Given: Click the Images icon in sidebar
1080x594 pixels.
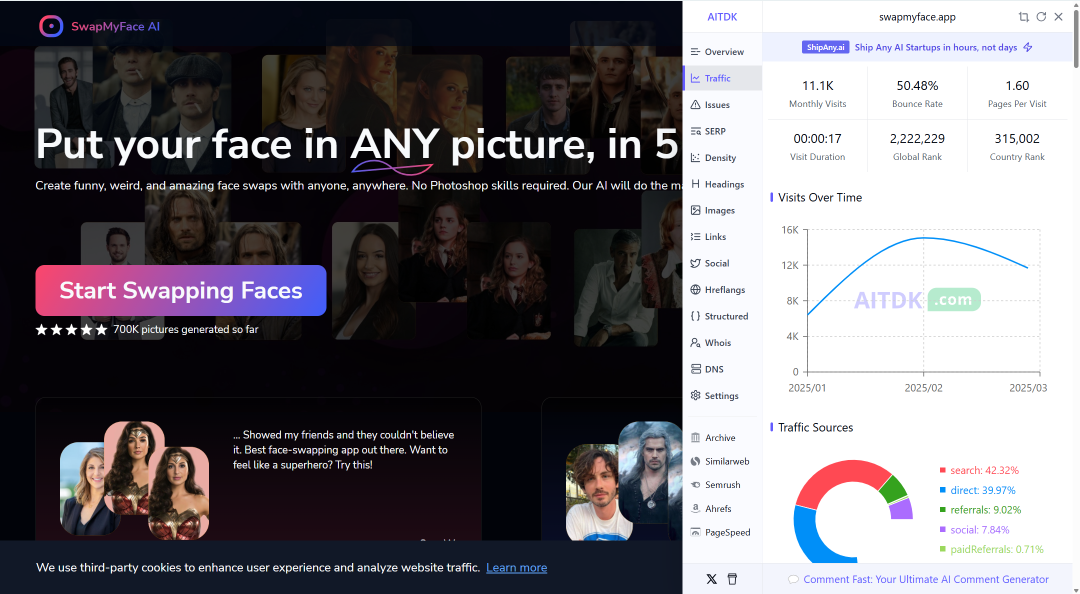Looking at the screenshot, I should [696, 210].
